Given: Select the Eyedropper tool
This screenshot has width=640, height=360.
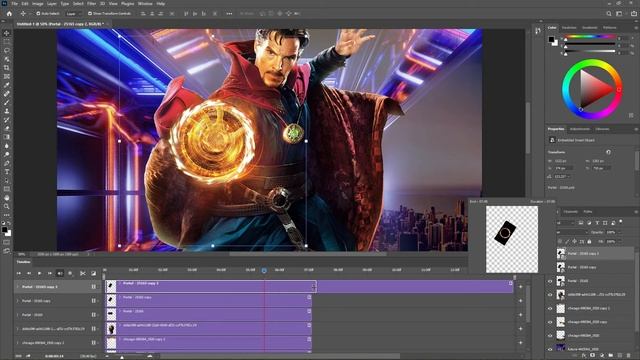Looking at the screenshot, I should [7, 85].
